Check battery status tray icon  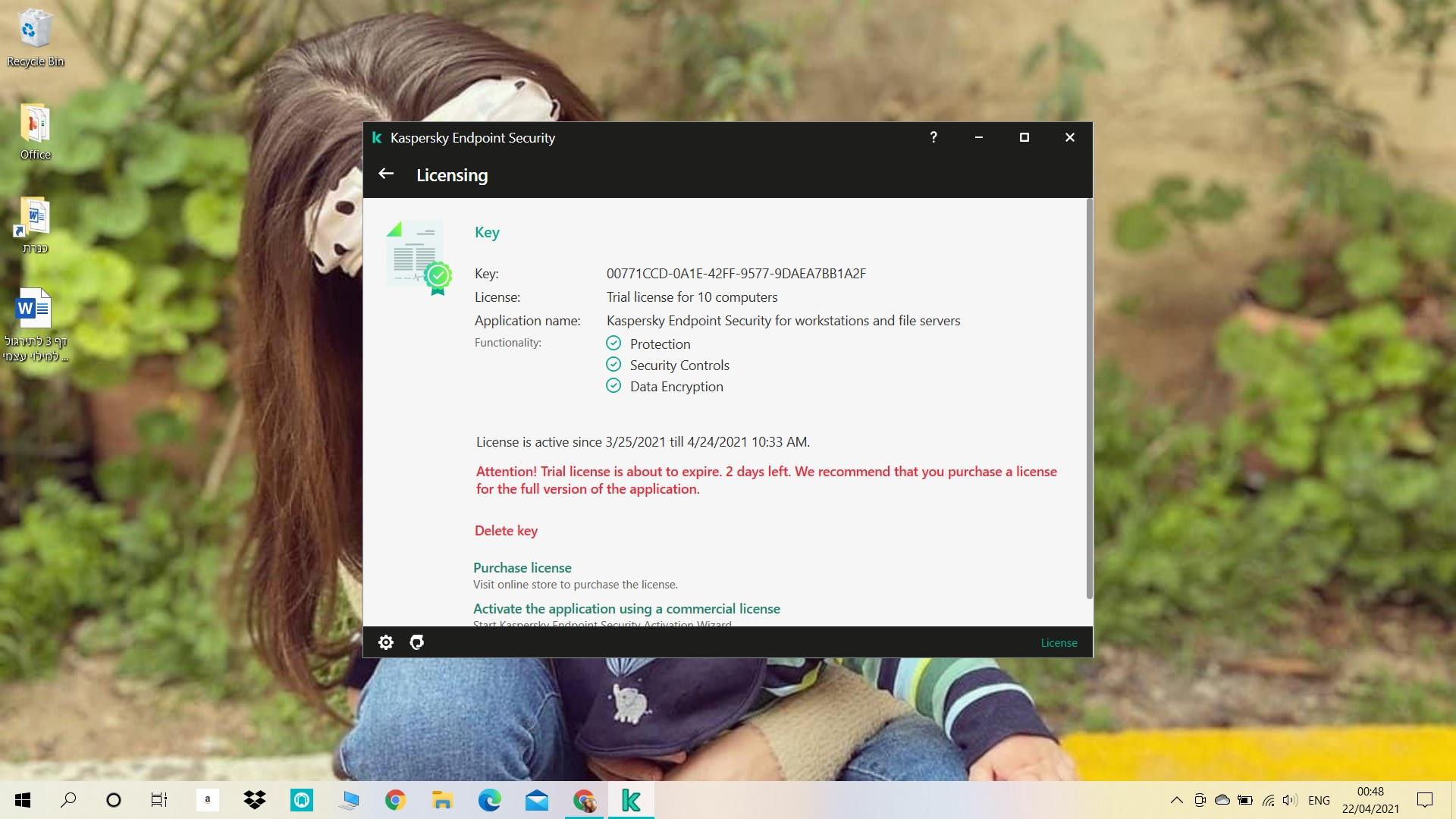coord(1245,800)
